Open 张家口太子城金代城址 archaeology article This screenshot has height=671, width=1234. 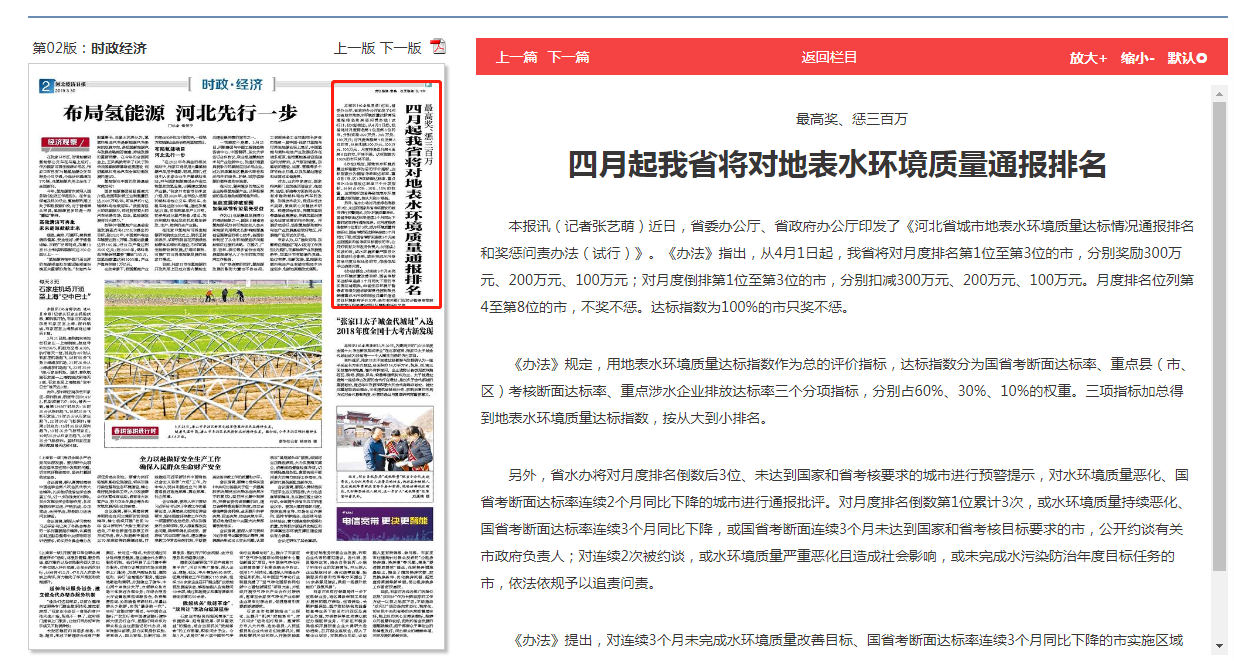pos(386,325)
